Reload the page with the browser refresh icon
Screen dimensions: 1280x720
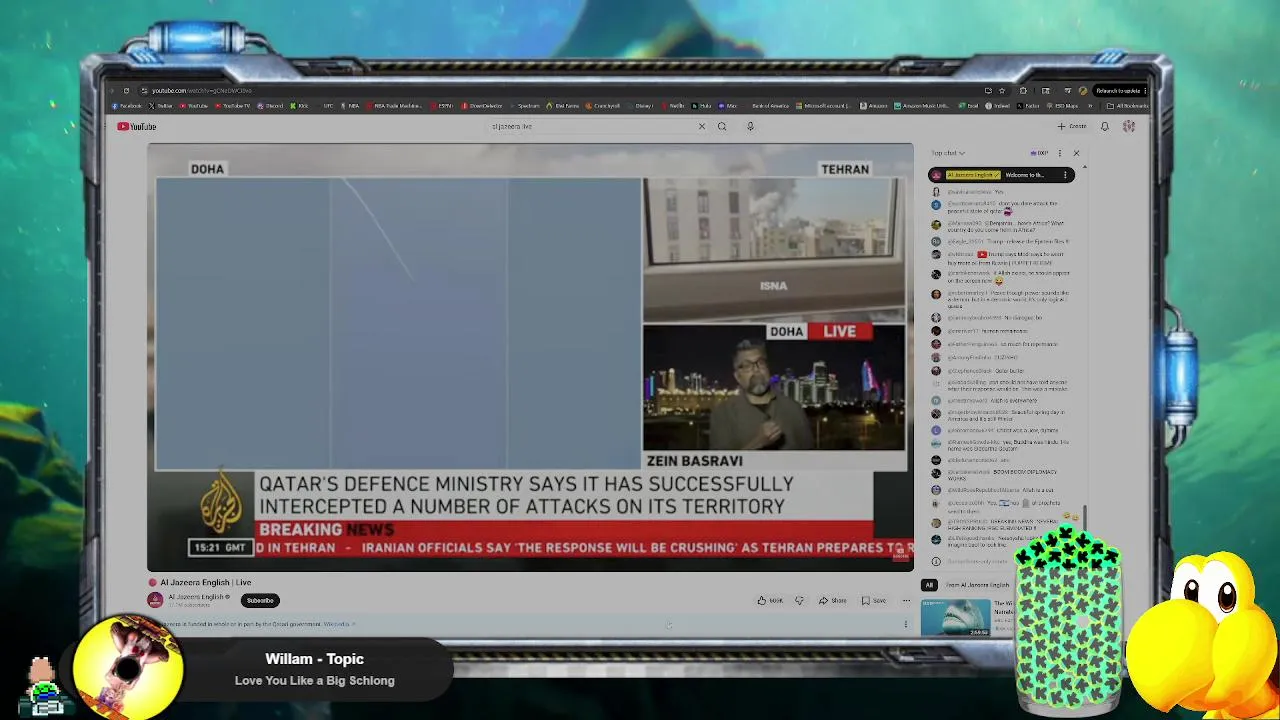[126, 90]
